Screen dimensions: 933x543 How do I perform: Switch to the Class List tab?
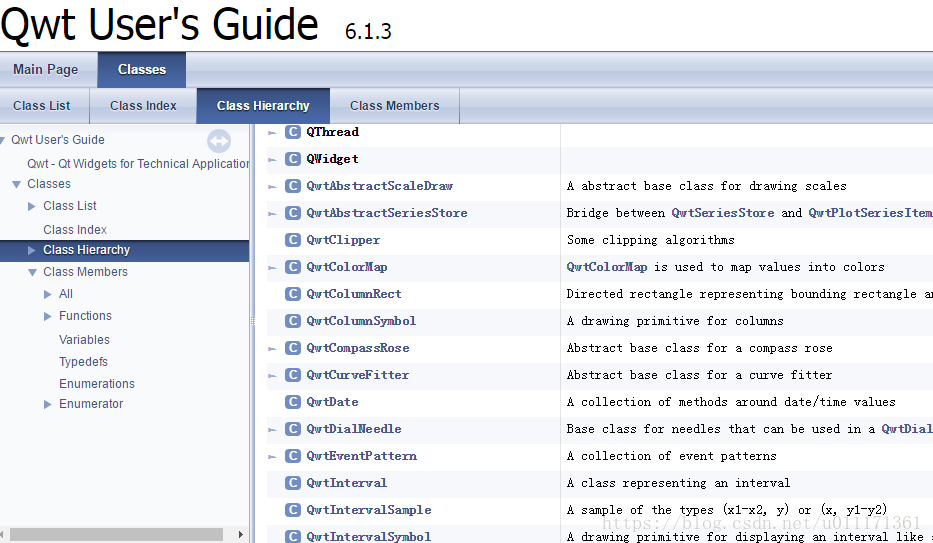(42, 106)
